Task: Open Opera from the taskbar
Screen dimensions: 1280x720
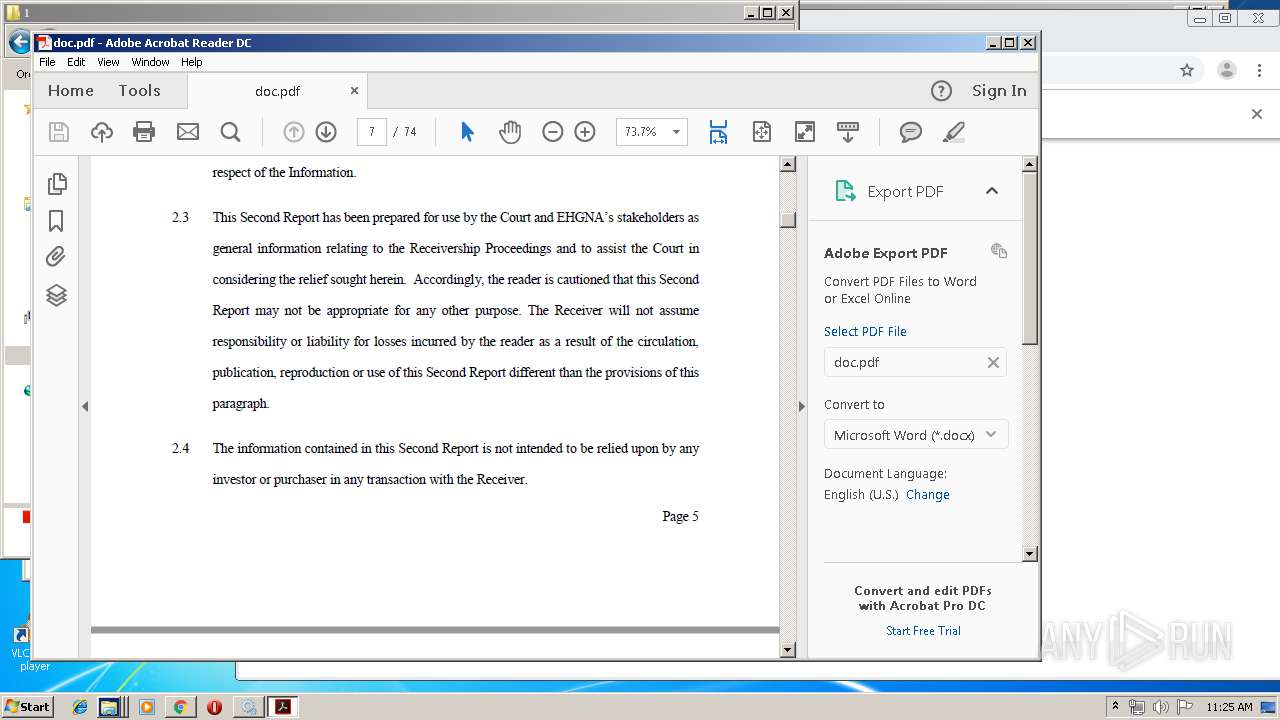Action: click(214, 707)
